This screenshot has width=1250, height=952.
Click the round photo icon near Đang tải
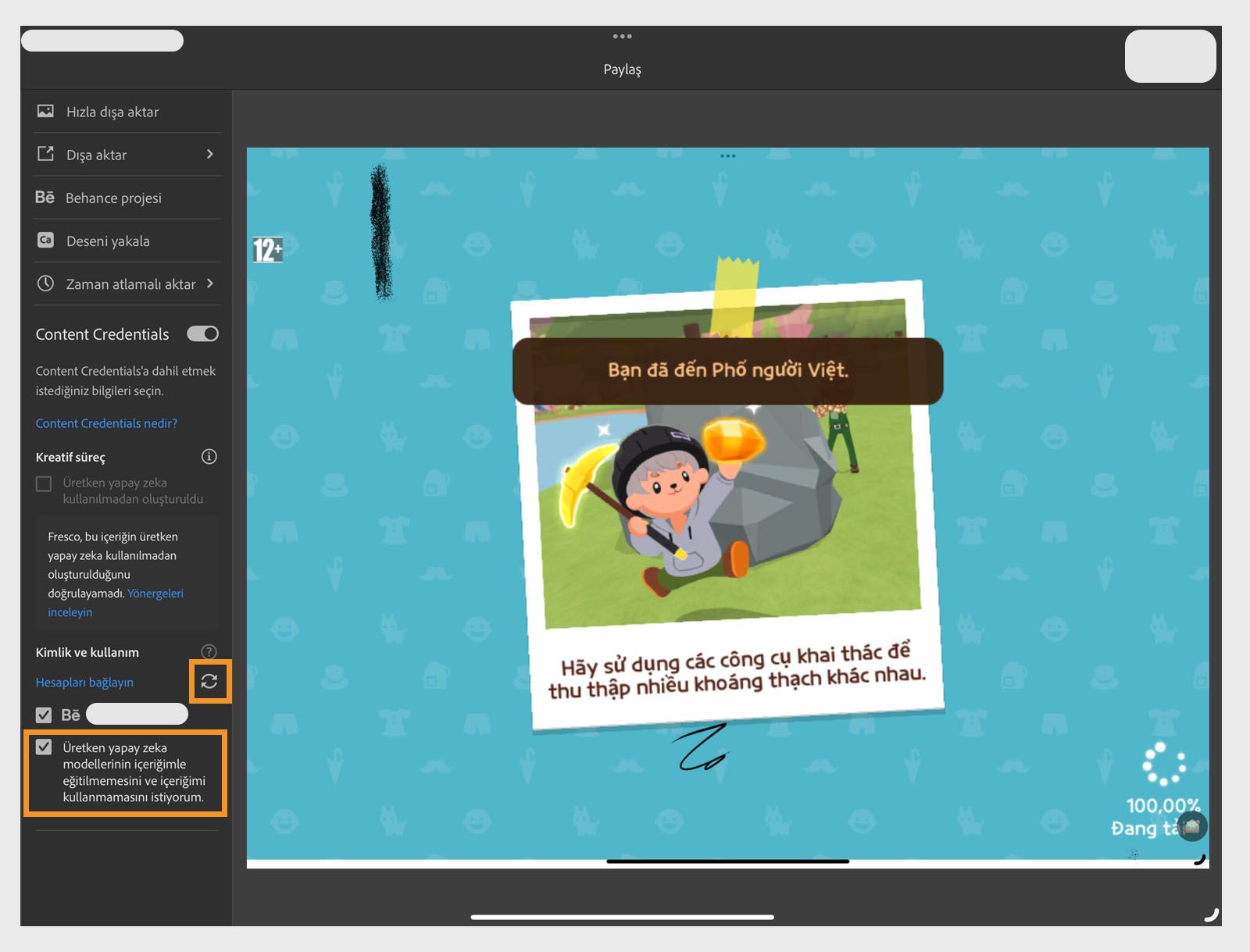coord(1191,825)
